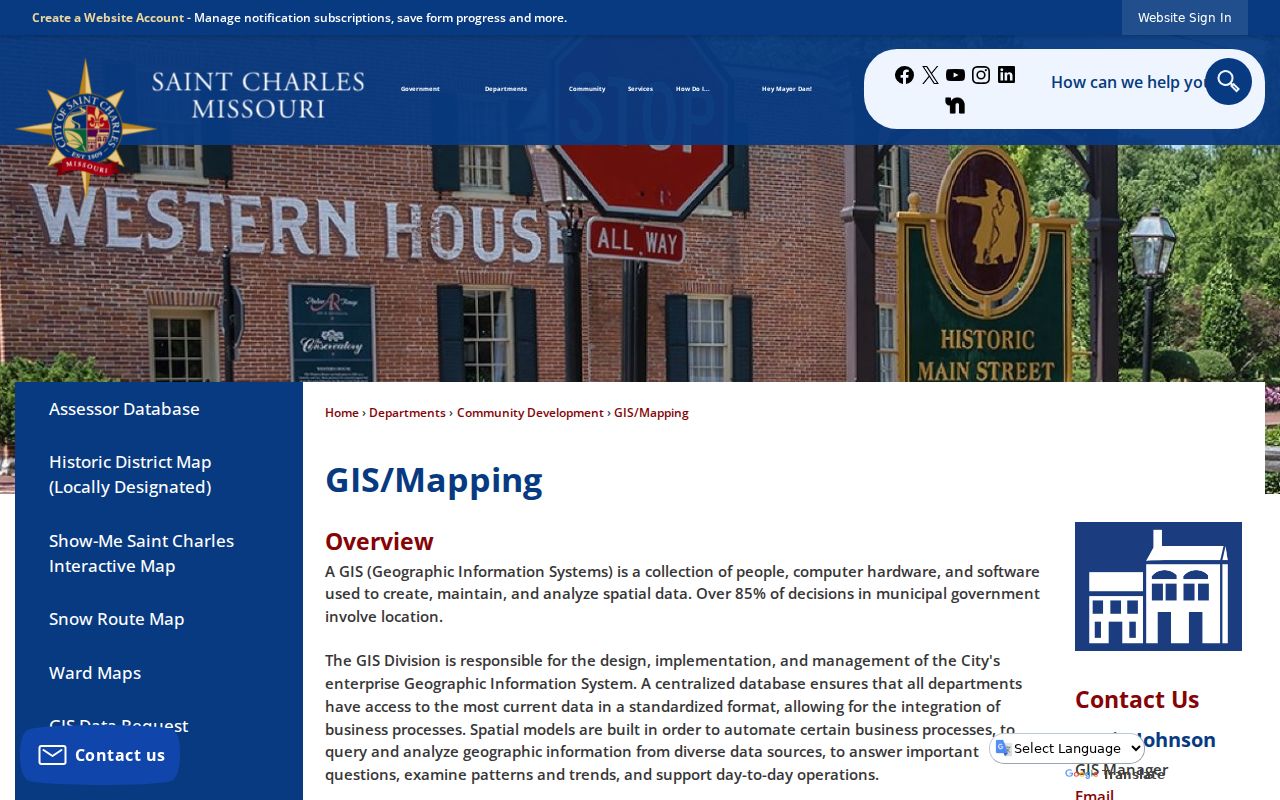Click the Website Sign In button
1280x800 pixels.
click(1185, 18)
